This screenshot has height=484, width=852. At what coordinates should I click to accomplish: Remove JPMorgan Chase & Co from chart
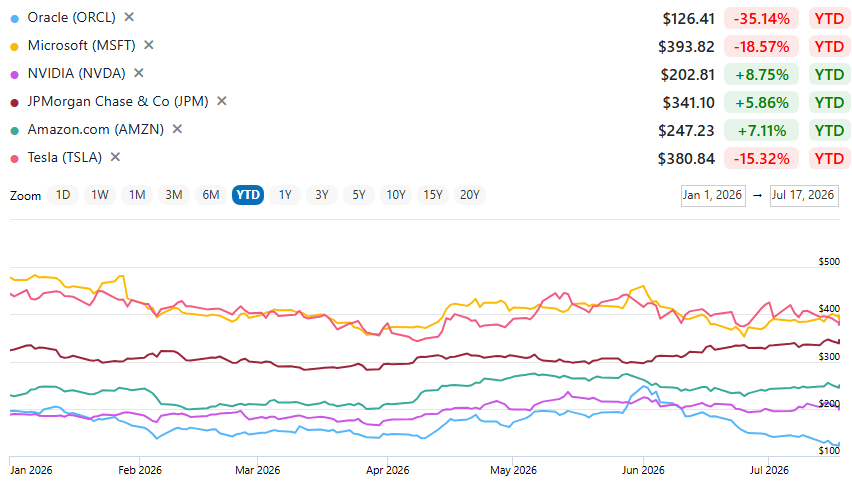tap(221, 101)
